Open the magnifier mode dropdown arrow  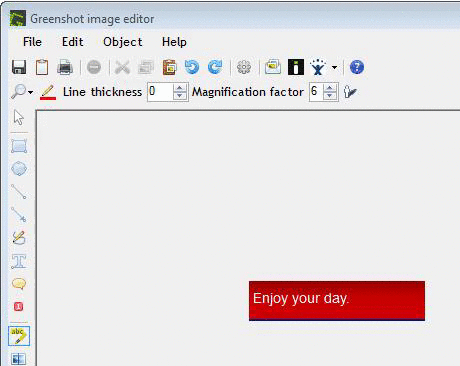30,92
